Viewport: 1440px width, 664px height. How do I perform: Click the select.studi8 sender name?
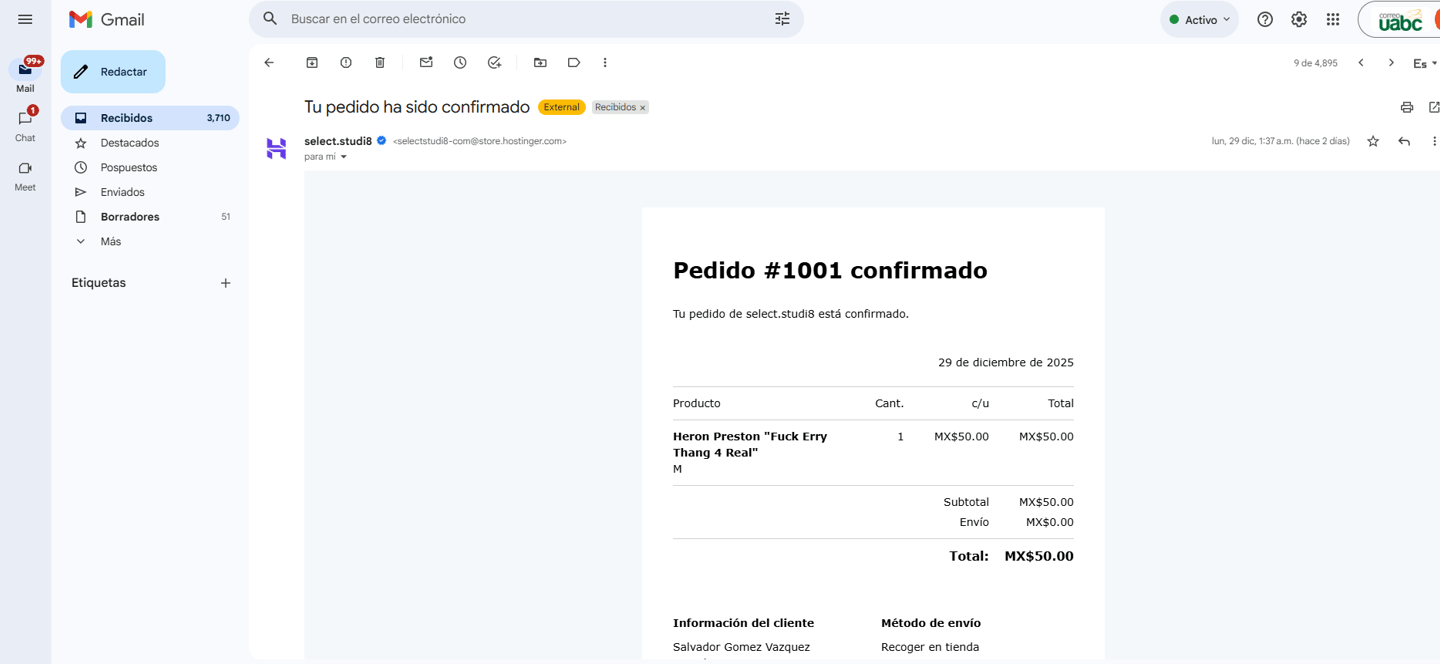pyautogui.click(x=338, y=141)
